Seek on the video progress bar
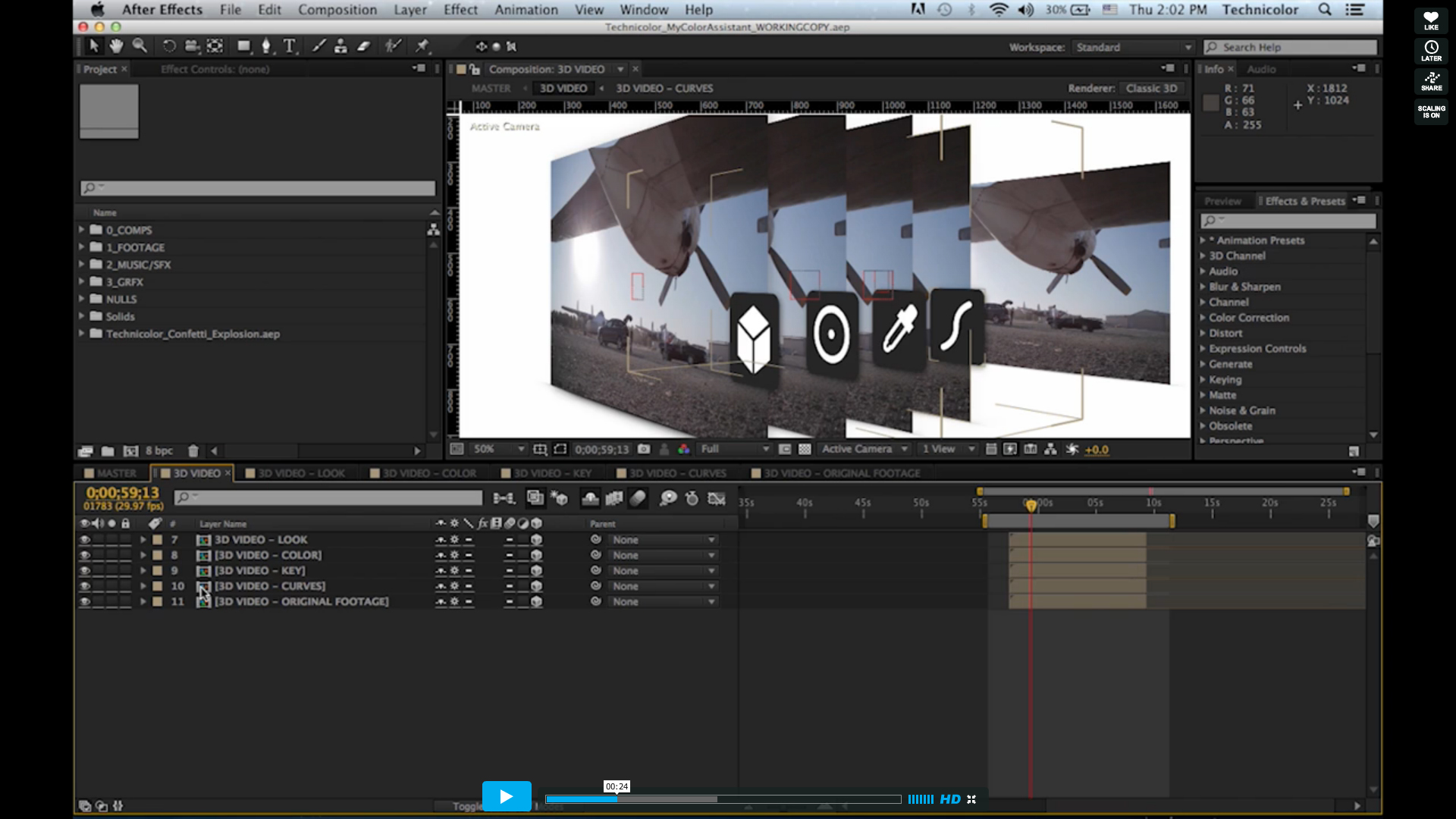This screenshot has height=819, width=1456. [x=723, y=799]
